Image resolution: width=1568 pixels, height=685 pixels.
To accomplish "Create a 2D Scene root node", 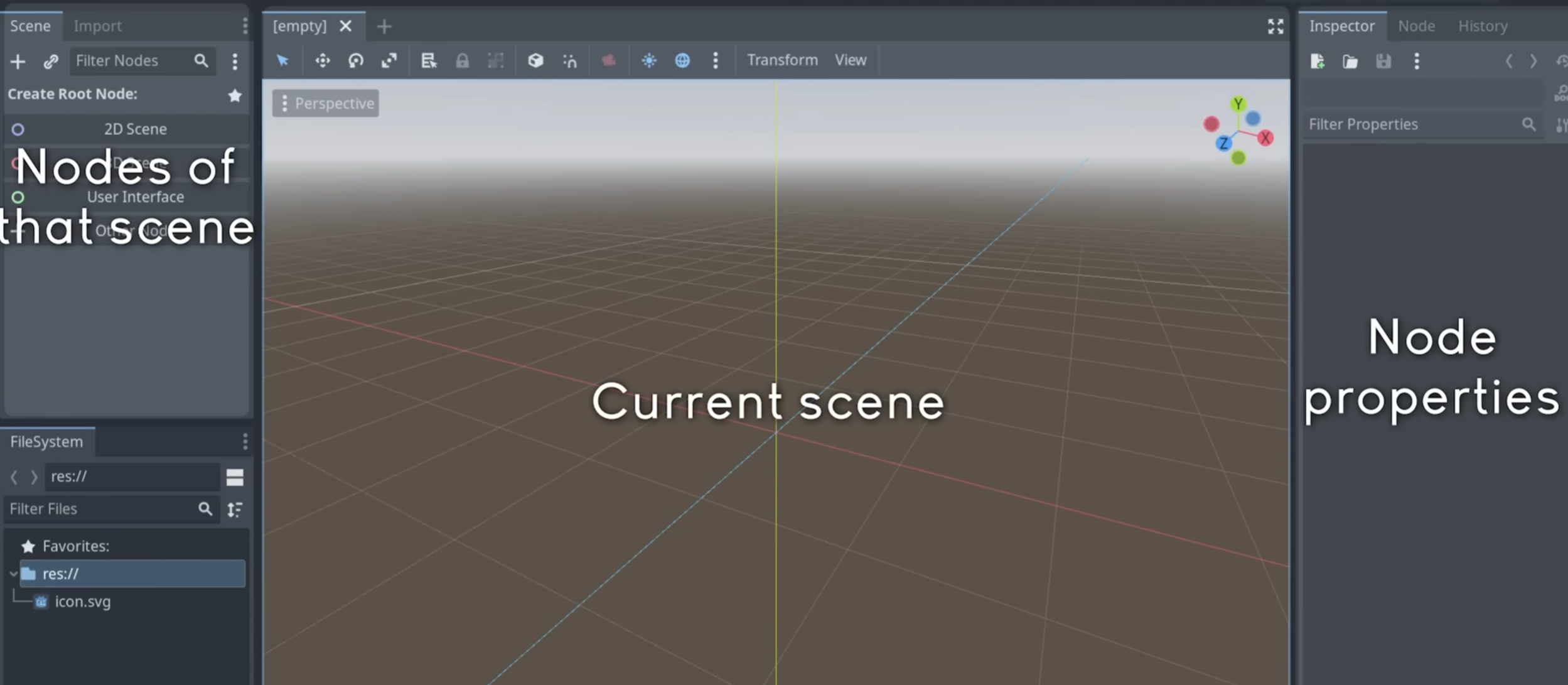I will [x=126, y=129].
